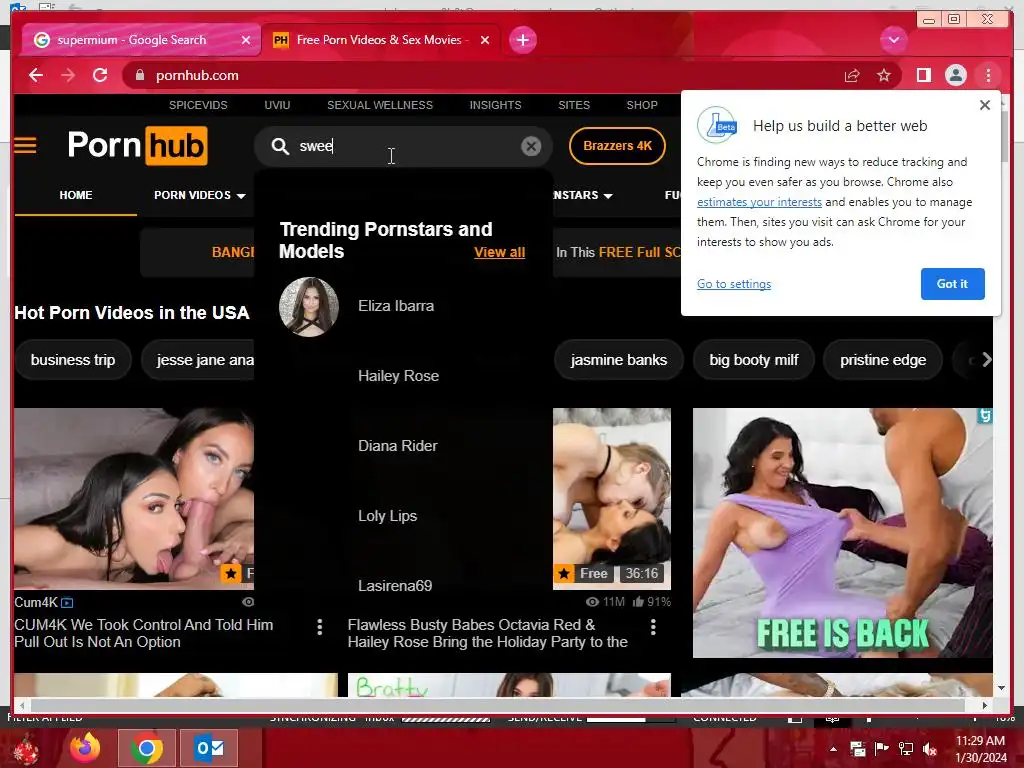The width and height of the screenshot is (1024, 768).
Task: Select the HOME navigation tab
Action: pyautogui.click(x=76, y=195)
